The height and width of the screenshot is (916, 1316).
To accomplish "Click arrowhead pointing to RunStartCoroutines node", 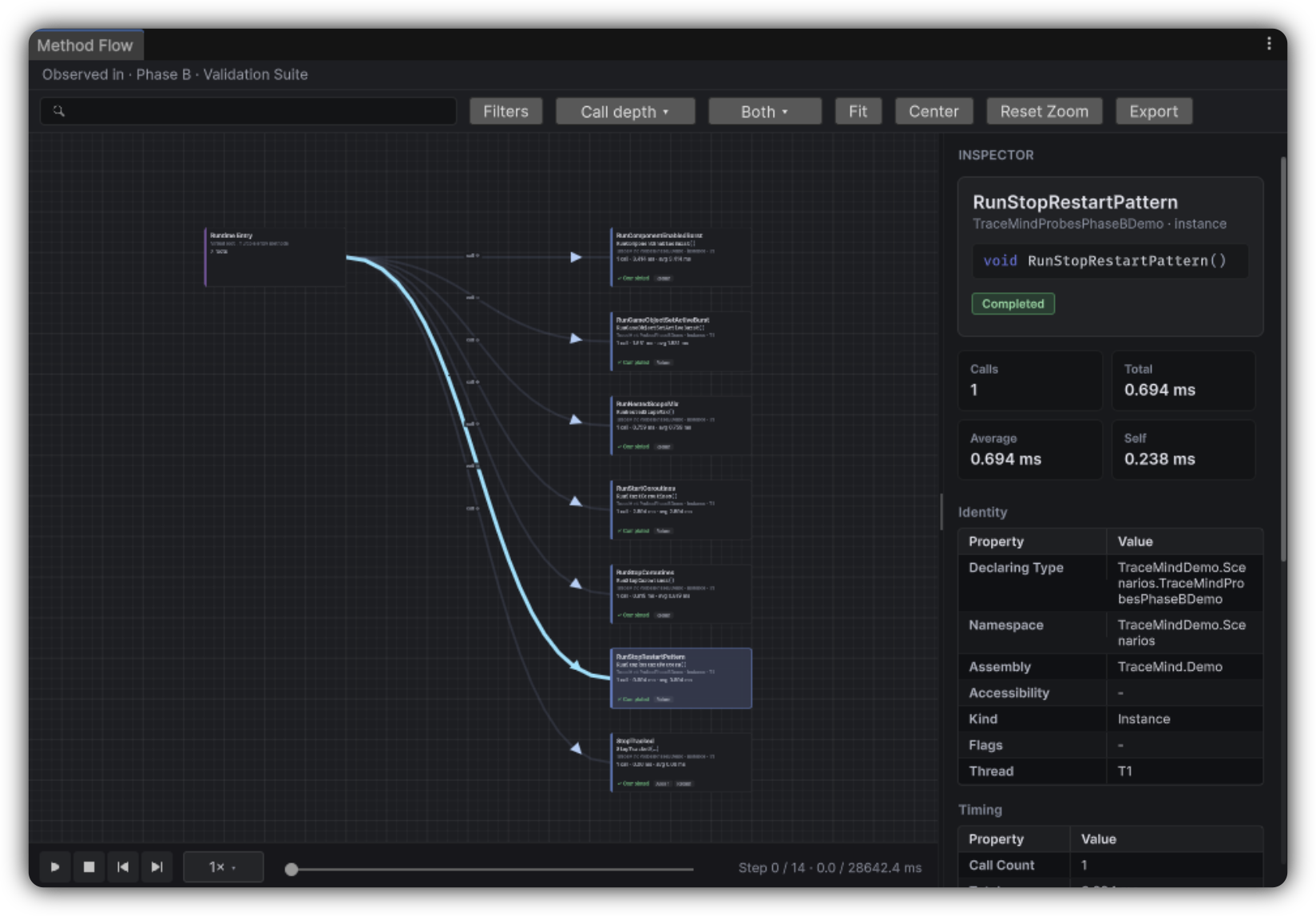I will 576,502.
